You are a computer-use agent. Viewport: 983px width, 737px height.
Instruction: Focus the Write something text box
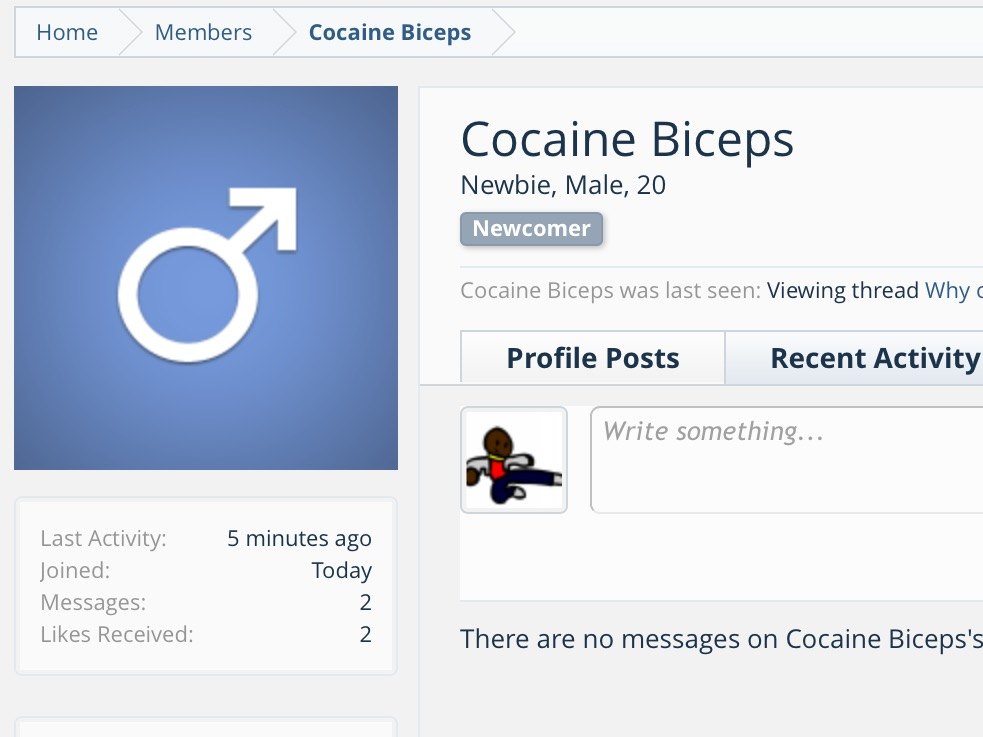(786, 459)
